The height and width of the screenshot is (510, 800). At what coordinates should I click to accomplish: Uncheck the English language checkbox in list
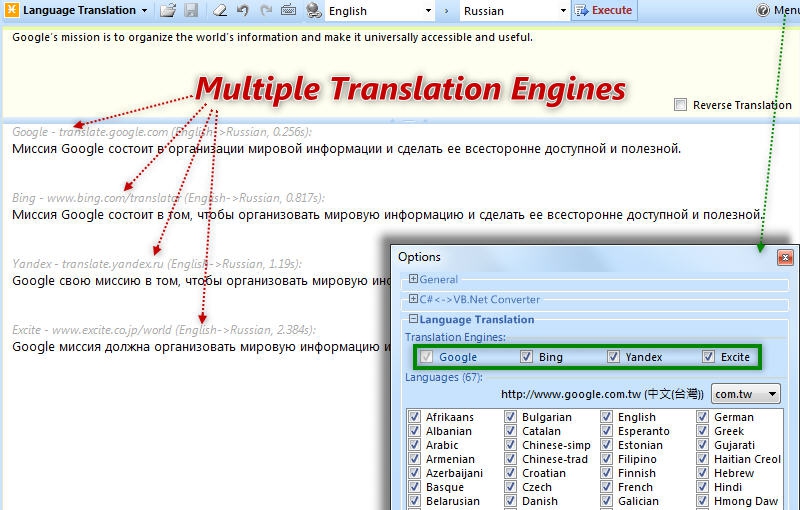point(606,416)
